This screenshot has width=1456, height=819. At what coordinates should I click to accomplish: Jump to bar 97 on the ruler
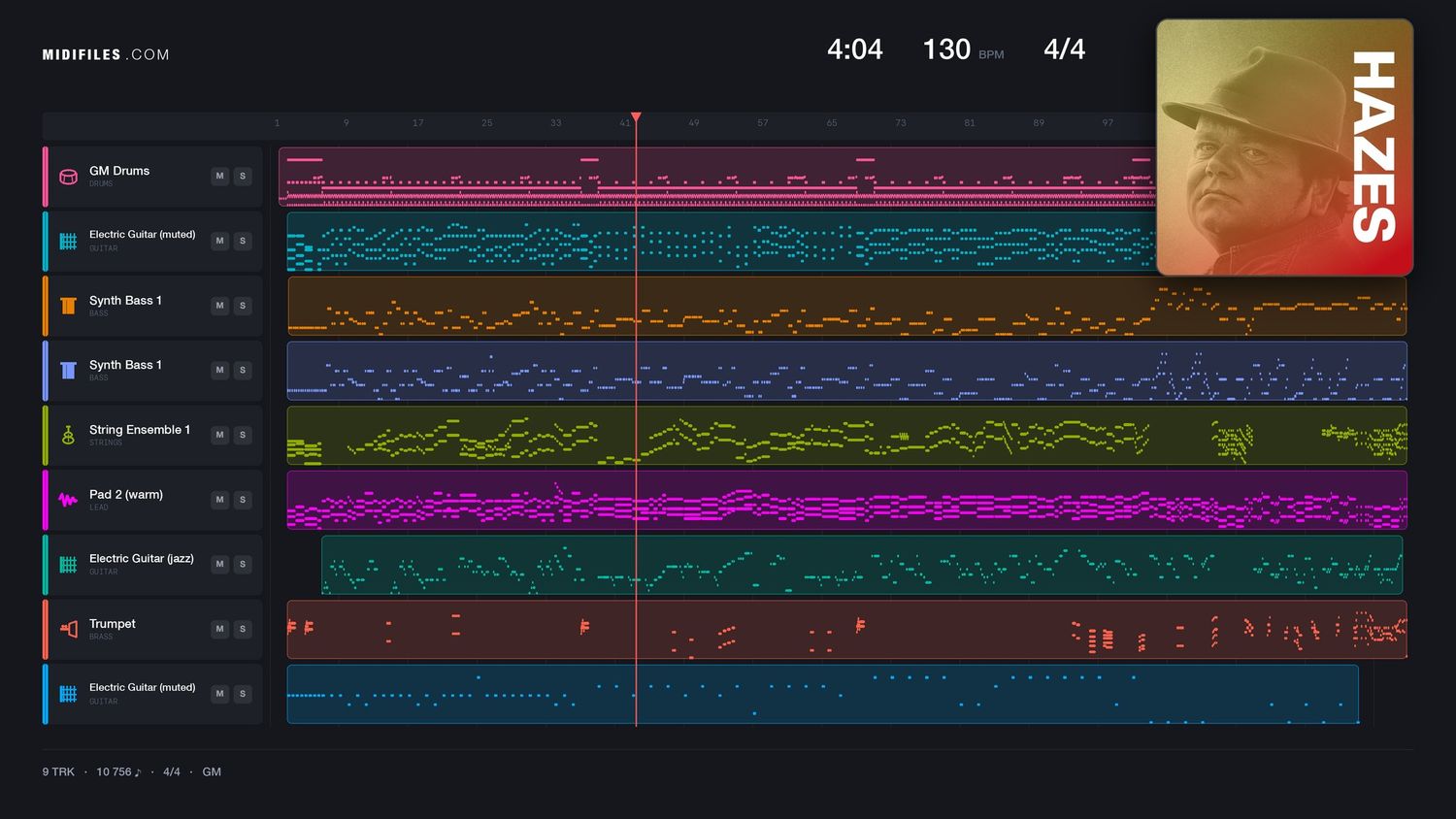point(1108,123)
